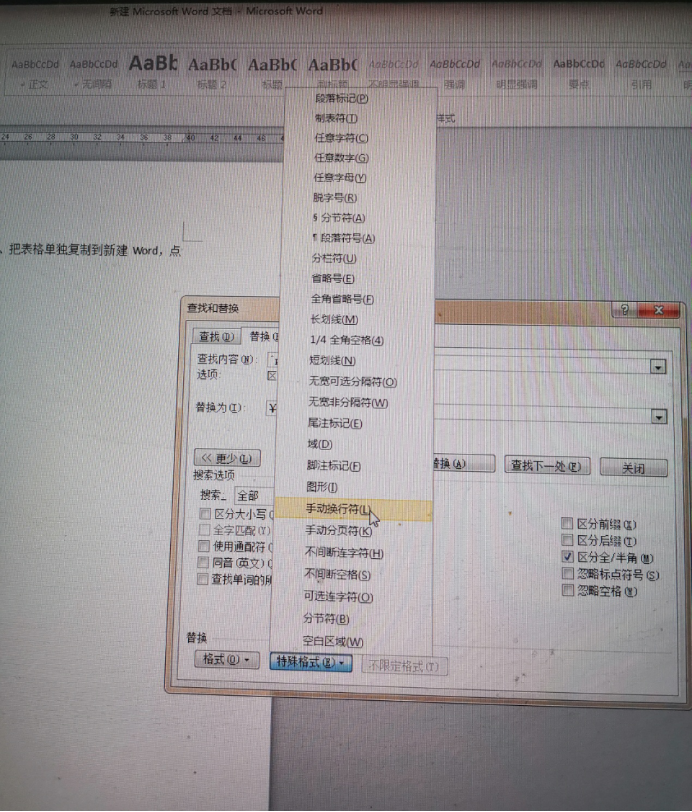This screenshot has width=692, height=812.
Task: Switch to the 查找 tab
Action: coord(214,336)
